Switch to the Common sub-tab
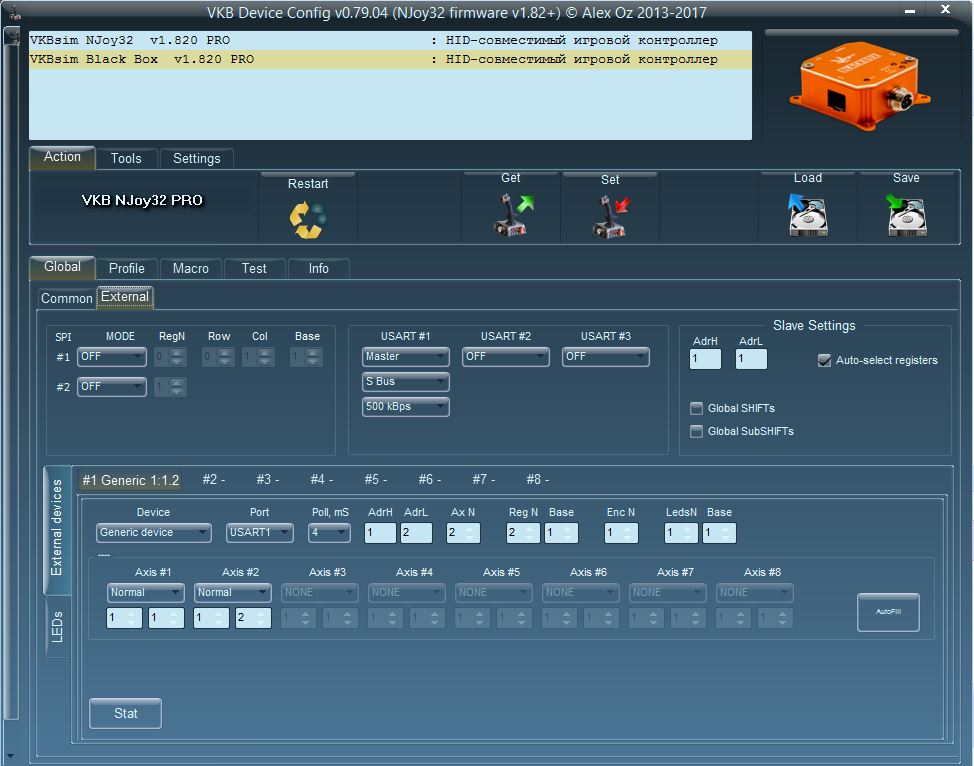The width and height of the screenshot is (974, 766). pyautogui.click(x=66, y=298)
